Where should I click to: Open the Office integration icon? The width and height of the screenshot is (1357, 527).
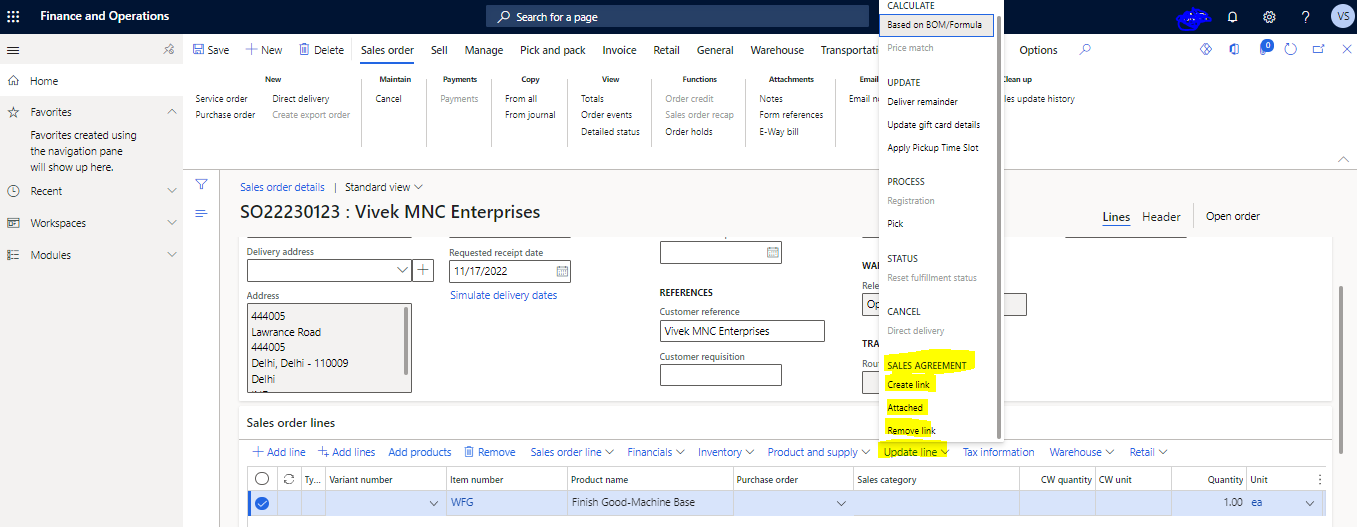point(1235,50)
